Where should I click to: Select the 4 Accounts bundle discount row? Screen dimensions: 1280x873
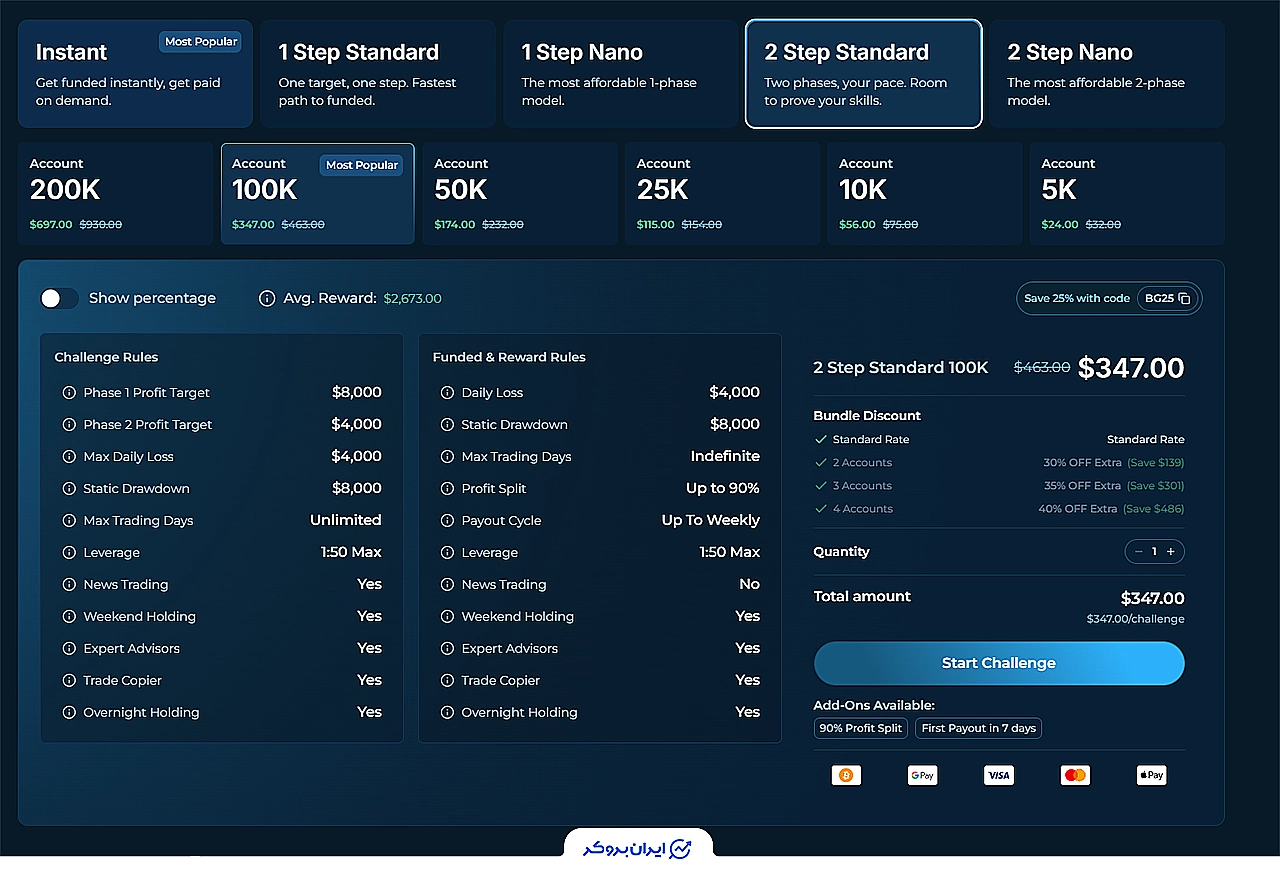(999, 509)
